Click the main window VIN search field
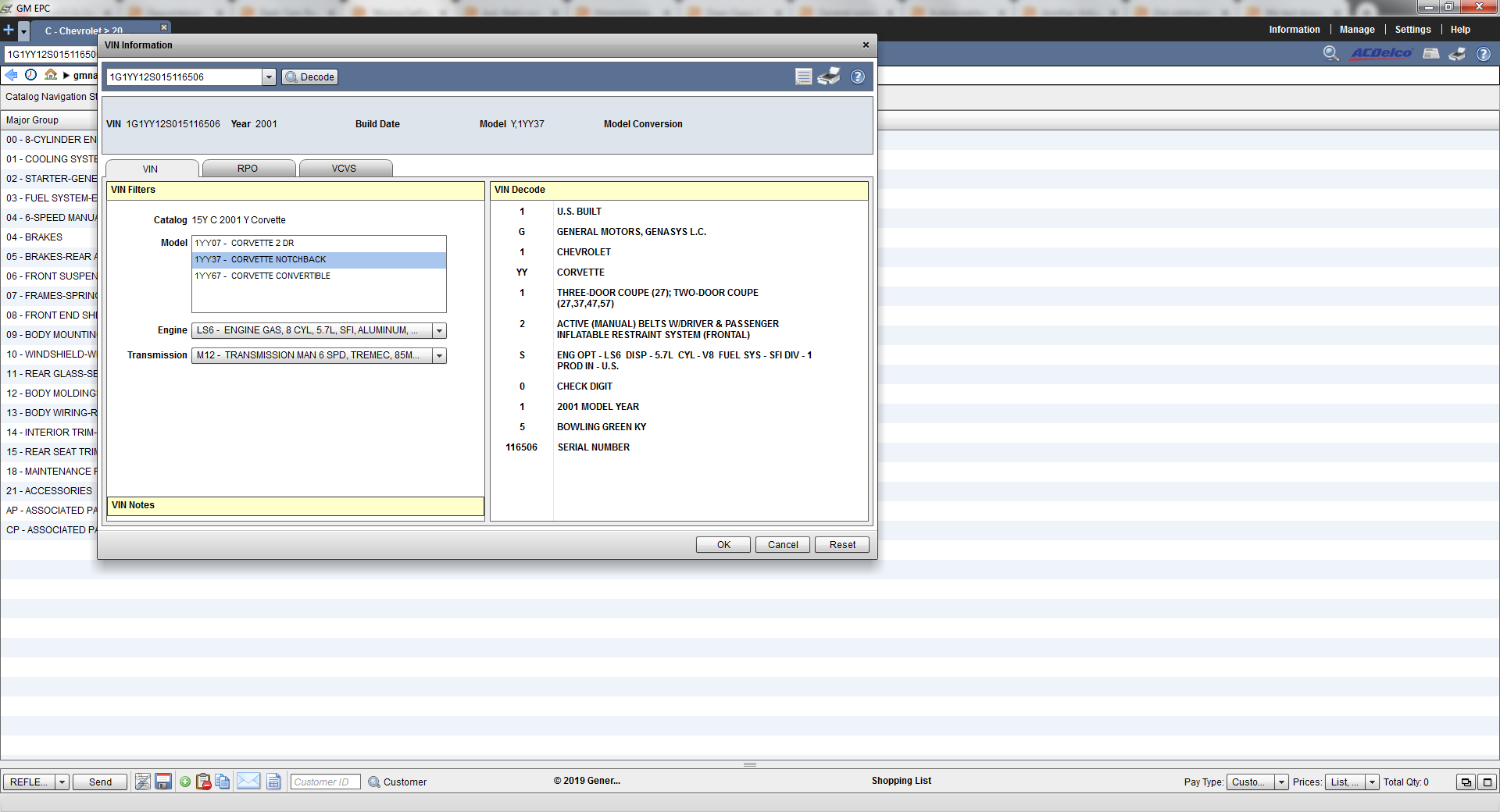This screenshot has width=1500, height=812. coord(51,54)
